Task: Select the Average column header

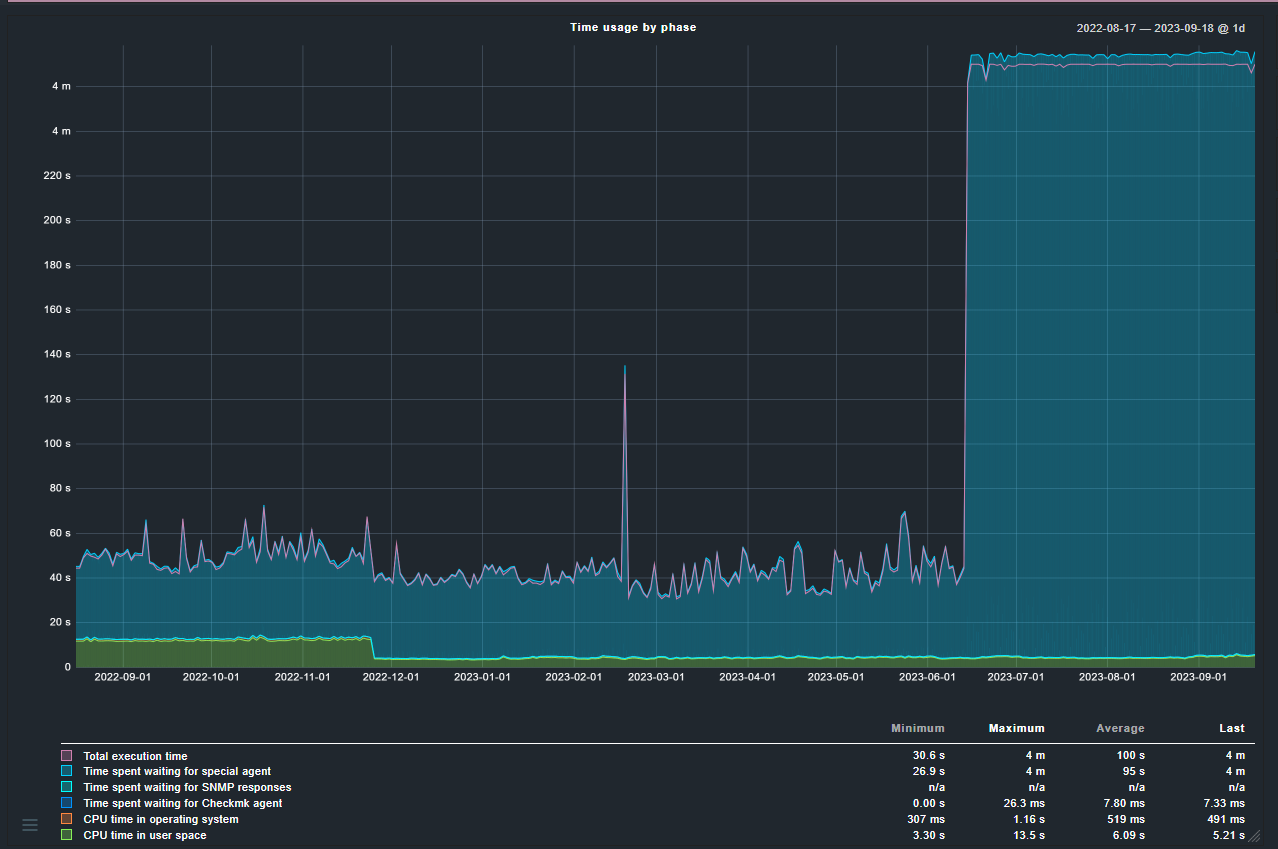Action: [x=1119, y=728]
